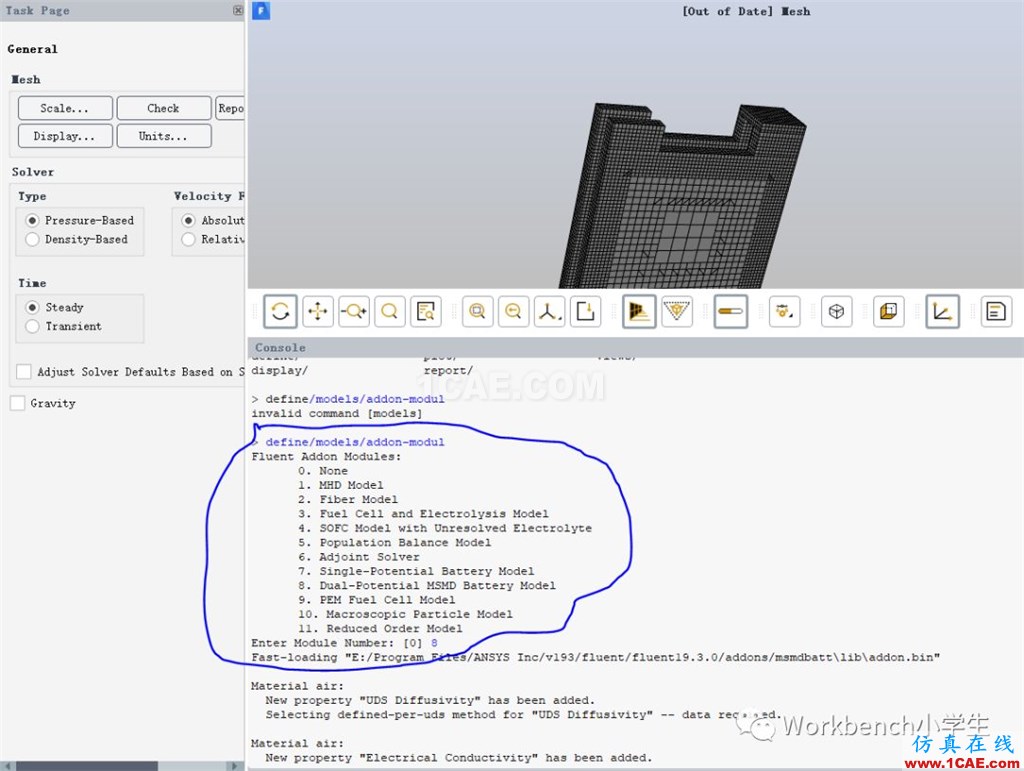Screen dimensions: 1024x771
Task: Click '4. SOFC Model with Unresolved Electrolyte' line
Action: click(x=445, y=528)
